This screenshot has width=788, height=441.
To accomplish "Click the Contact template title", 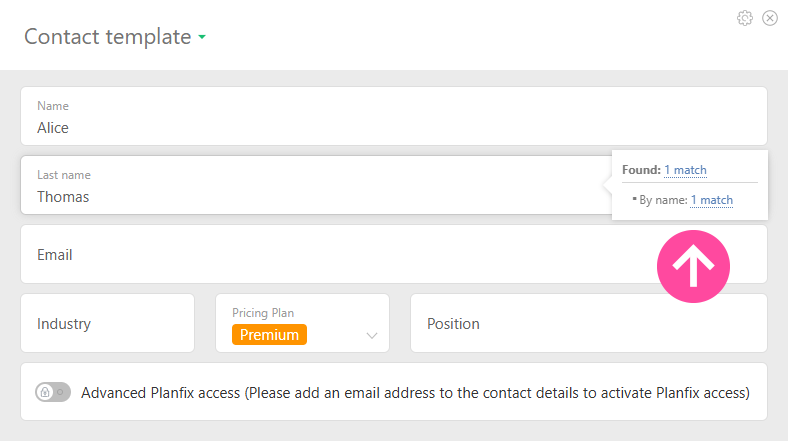I will pyautogui.click(x=107, y=37).
